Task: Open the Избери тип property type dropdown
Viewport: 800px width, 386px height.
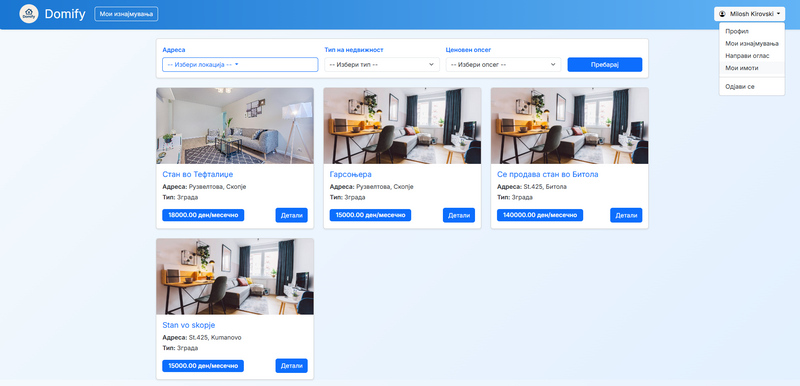Action: pos(382,65)
